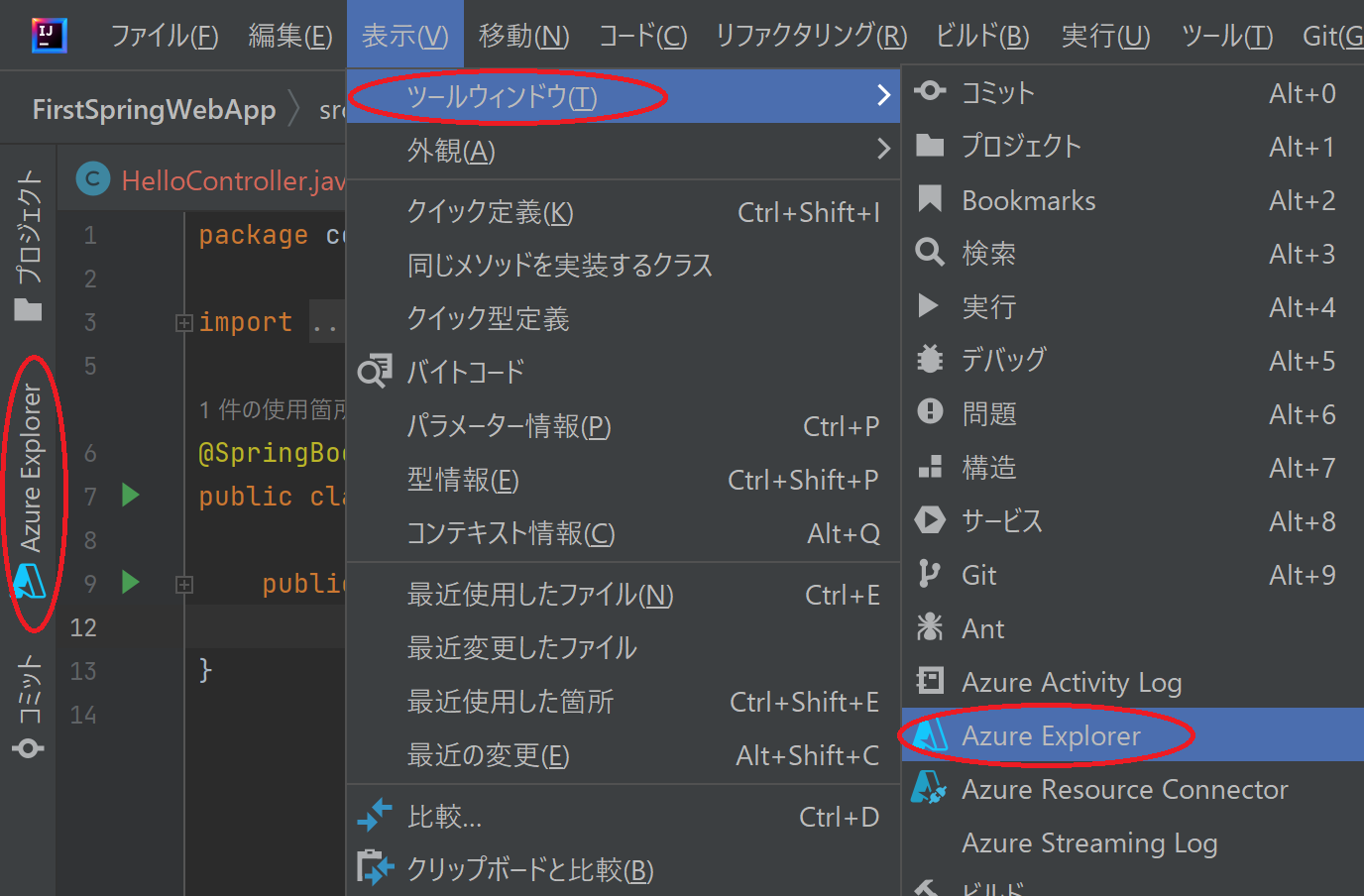The image size is (1364, 896).
Task: Select ツールウィンドウ menu item
Action: pyautogui.click(x=624, y=96)
